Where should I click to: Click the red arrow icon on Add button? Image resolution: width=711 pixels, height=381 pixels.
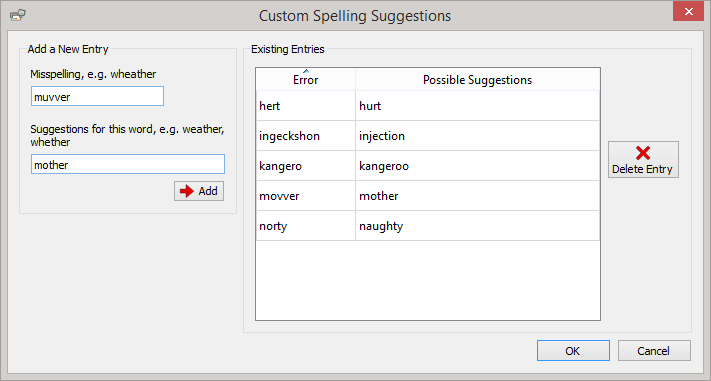187,191
